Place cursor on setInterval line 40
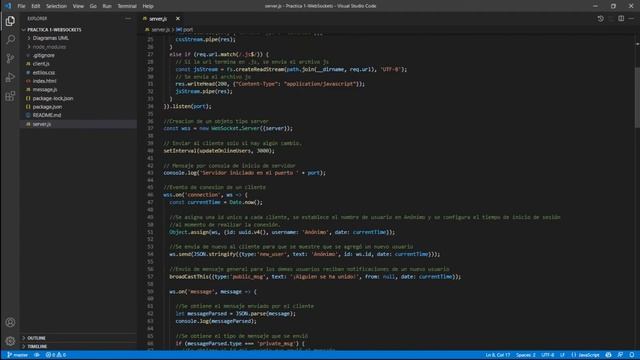 [x=219, y=151]
